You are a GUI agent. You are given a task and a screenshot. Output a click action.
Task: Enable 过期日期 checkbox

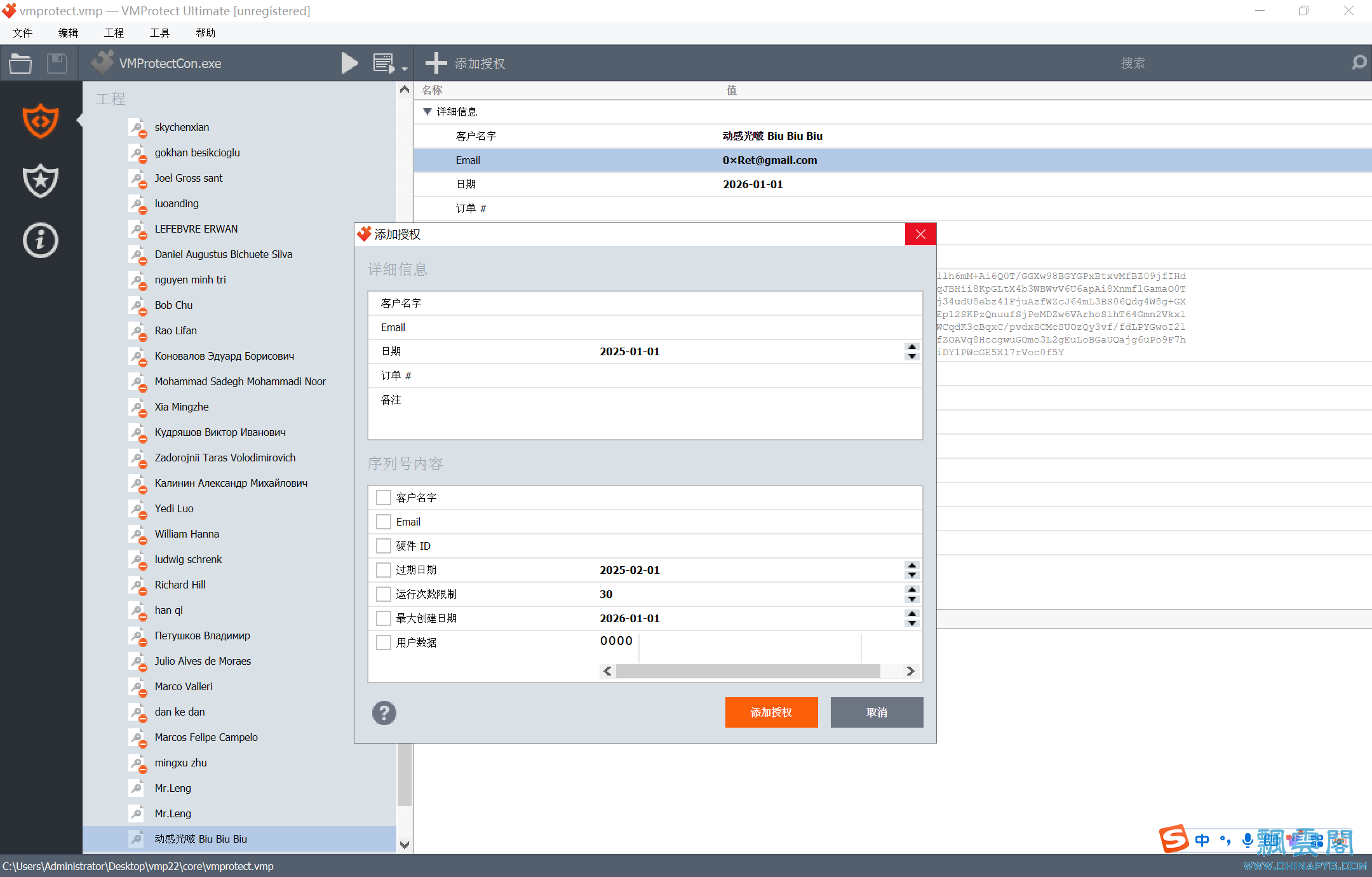point(384,570)
